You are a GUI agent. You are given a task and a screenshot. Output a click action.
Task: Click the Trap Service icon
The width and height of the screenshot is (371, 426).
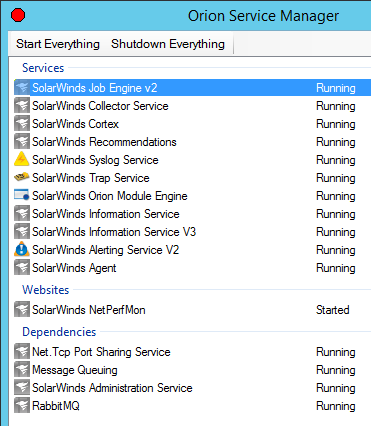click(21, 177)
